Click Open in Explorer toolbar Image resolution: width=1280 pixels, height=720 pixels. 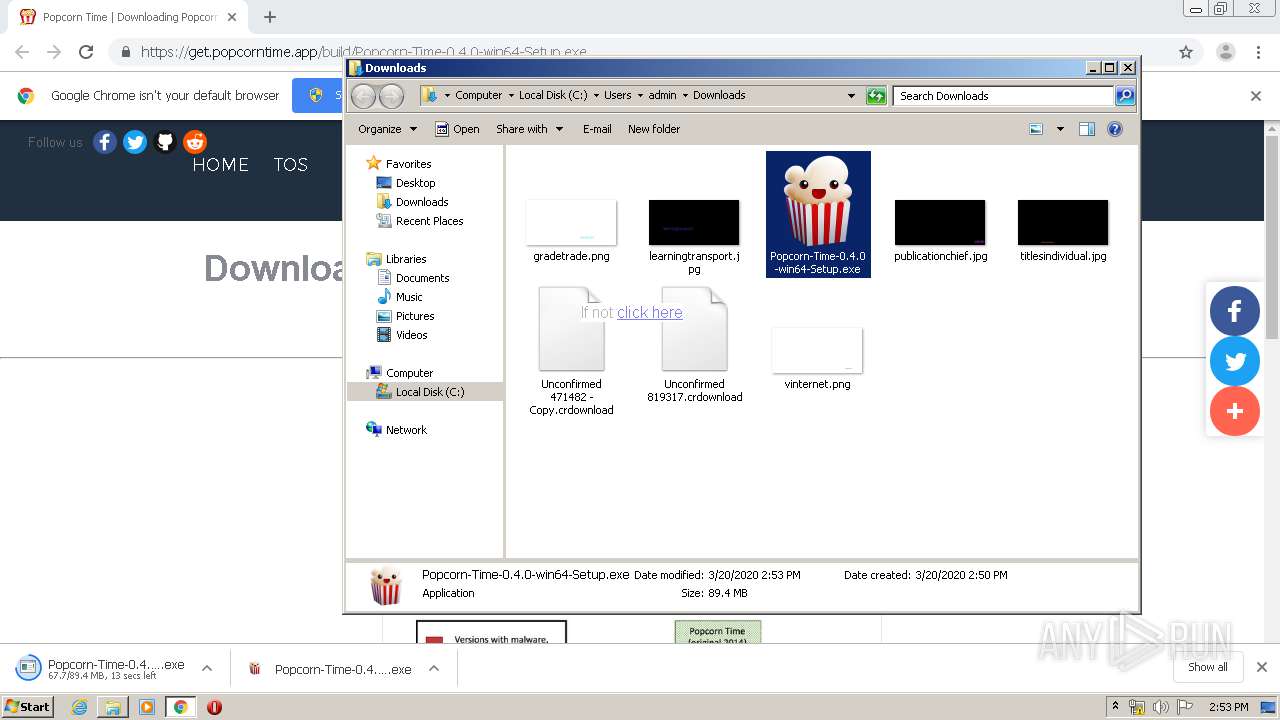tap(457, 129)
